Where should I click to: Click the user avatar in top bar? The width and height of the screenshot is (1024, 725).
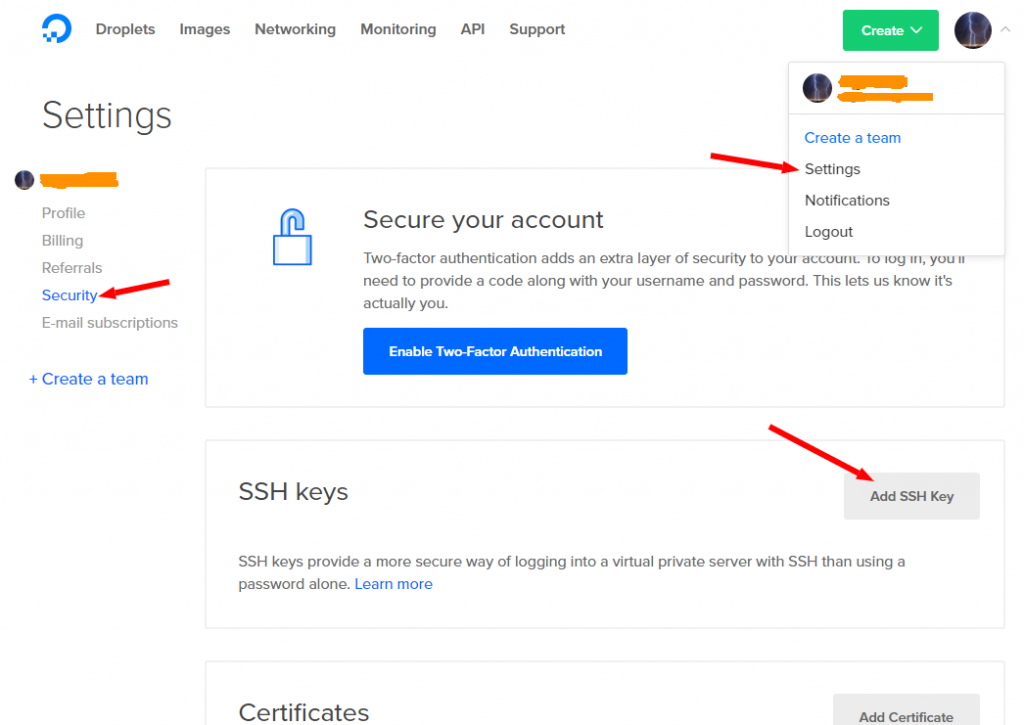point(972,30)
